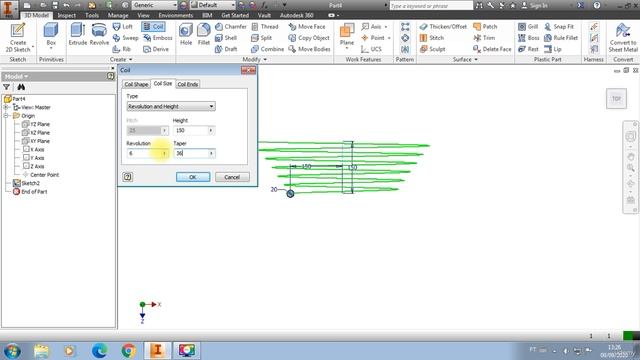Open Coil dialog help button

point(127,177)
